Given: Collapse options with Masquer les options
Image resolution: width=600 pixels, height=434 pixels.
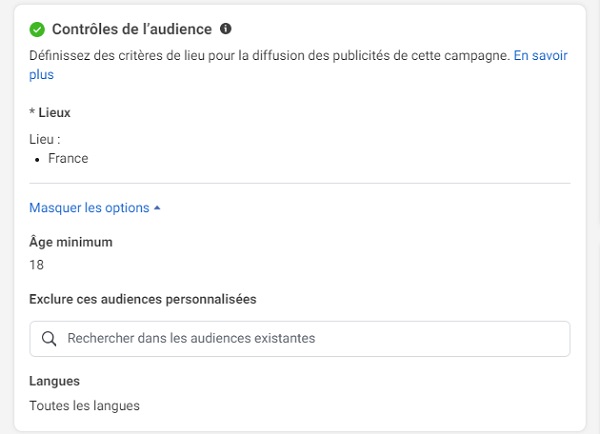Looking at the screenshot, I should pyautogui.click(x=89, y=208).
